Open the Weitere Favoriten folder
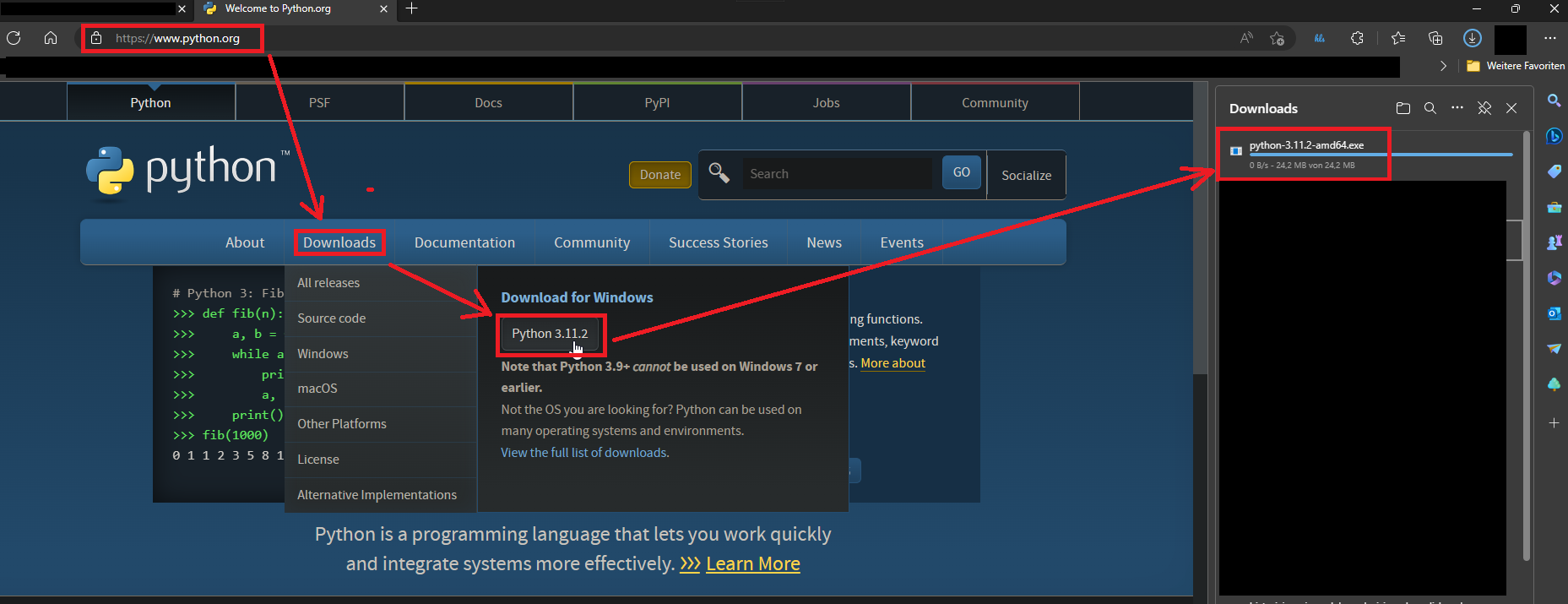The image size is (1568, 604). [1516, 66]
